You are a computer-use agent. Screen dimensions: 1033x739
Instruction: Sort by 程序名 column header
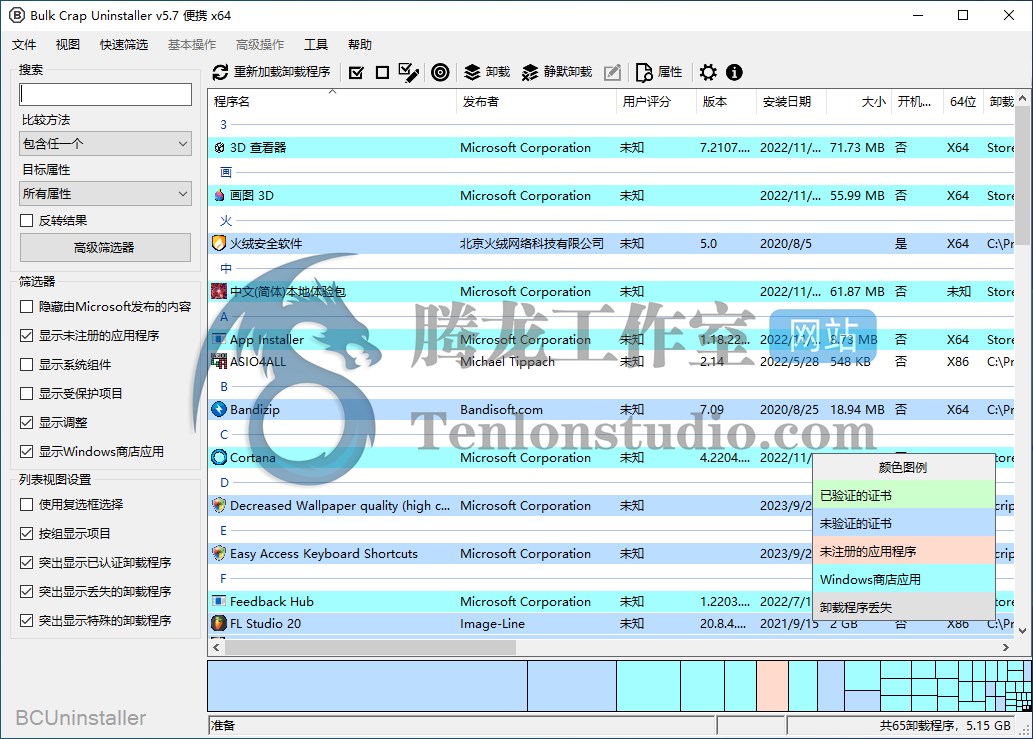(332, 101)
